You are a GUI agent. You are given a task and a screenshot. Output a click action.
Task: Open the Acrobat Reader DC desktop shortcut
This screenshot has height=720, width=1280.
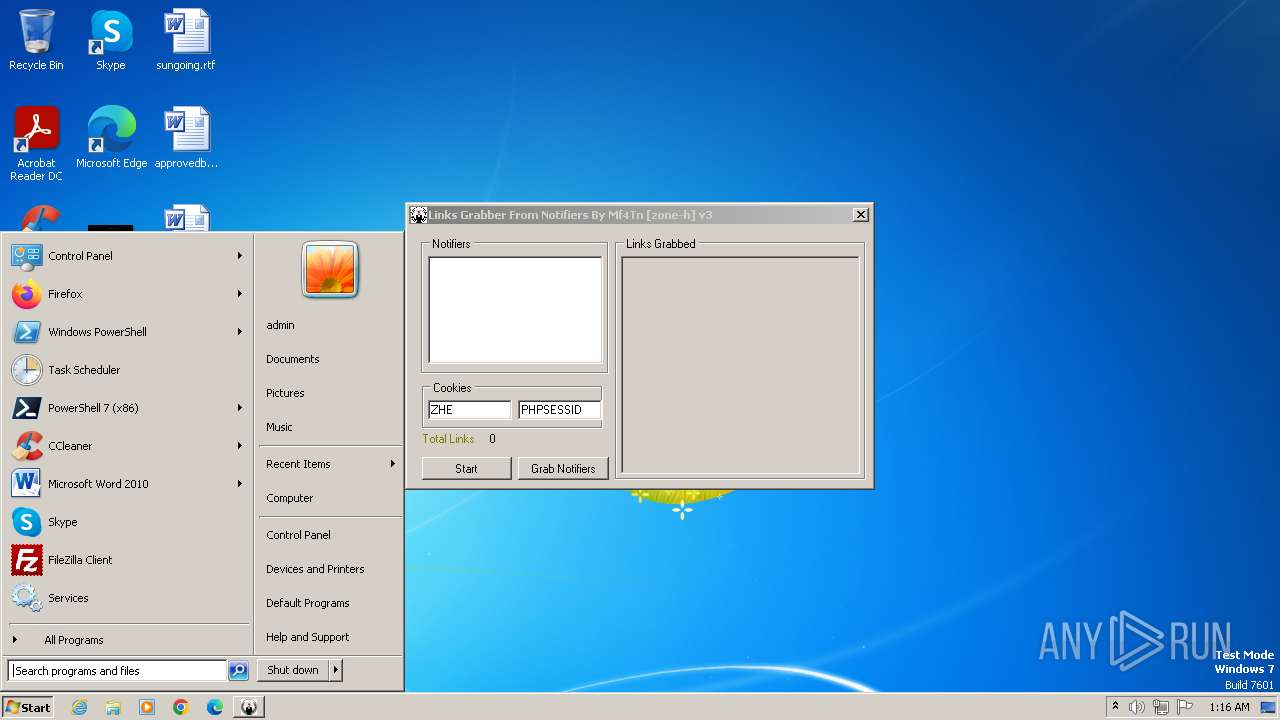36,144
